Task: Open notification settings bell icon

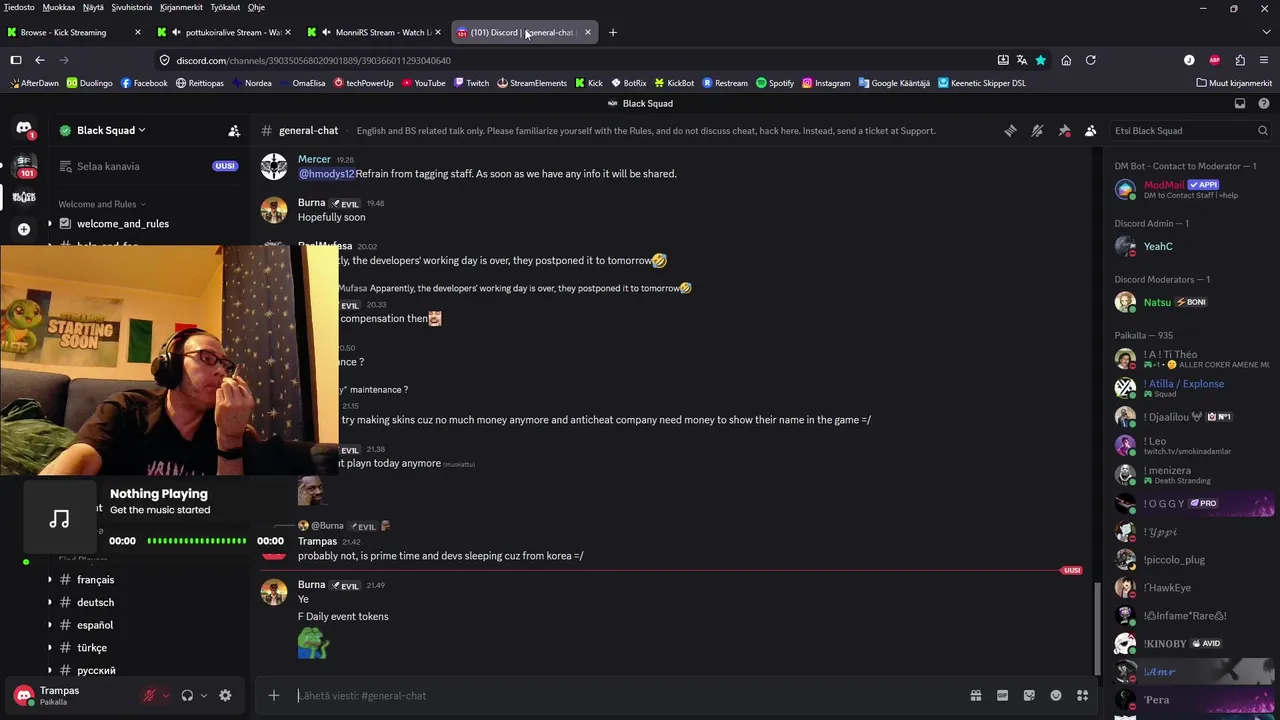Action: click(x=1037, y=131)
